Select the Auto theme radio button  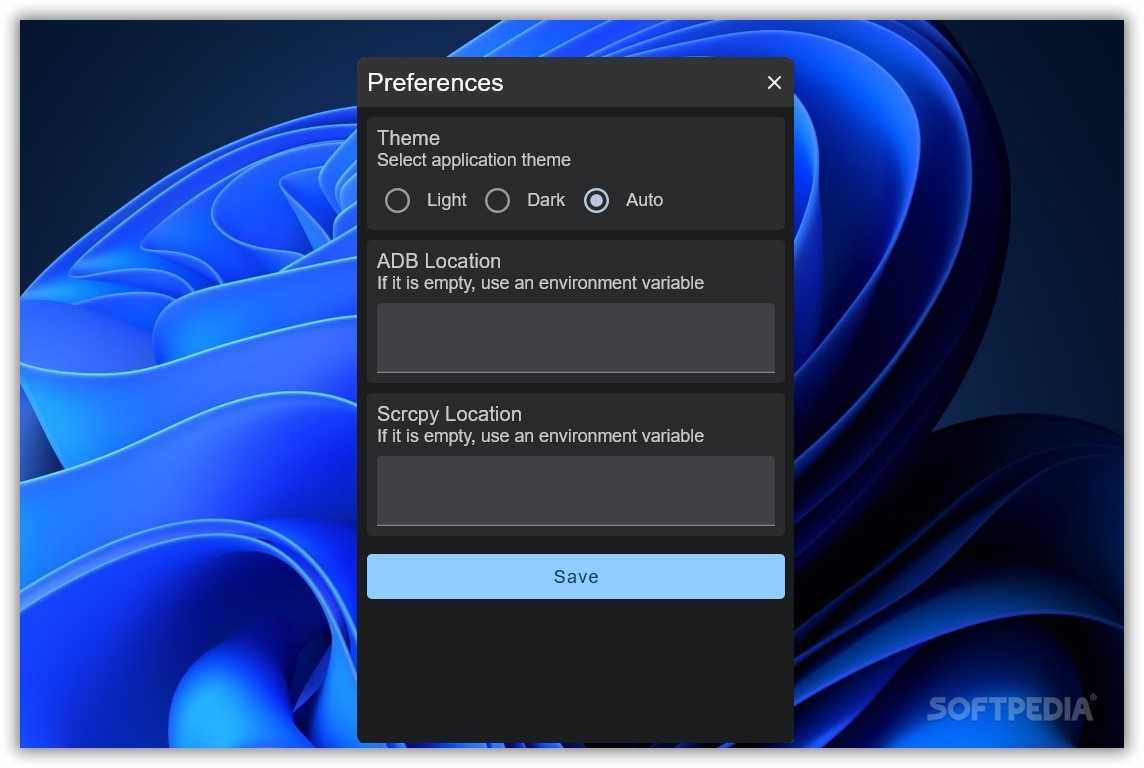[597, 200]
